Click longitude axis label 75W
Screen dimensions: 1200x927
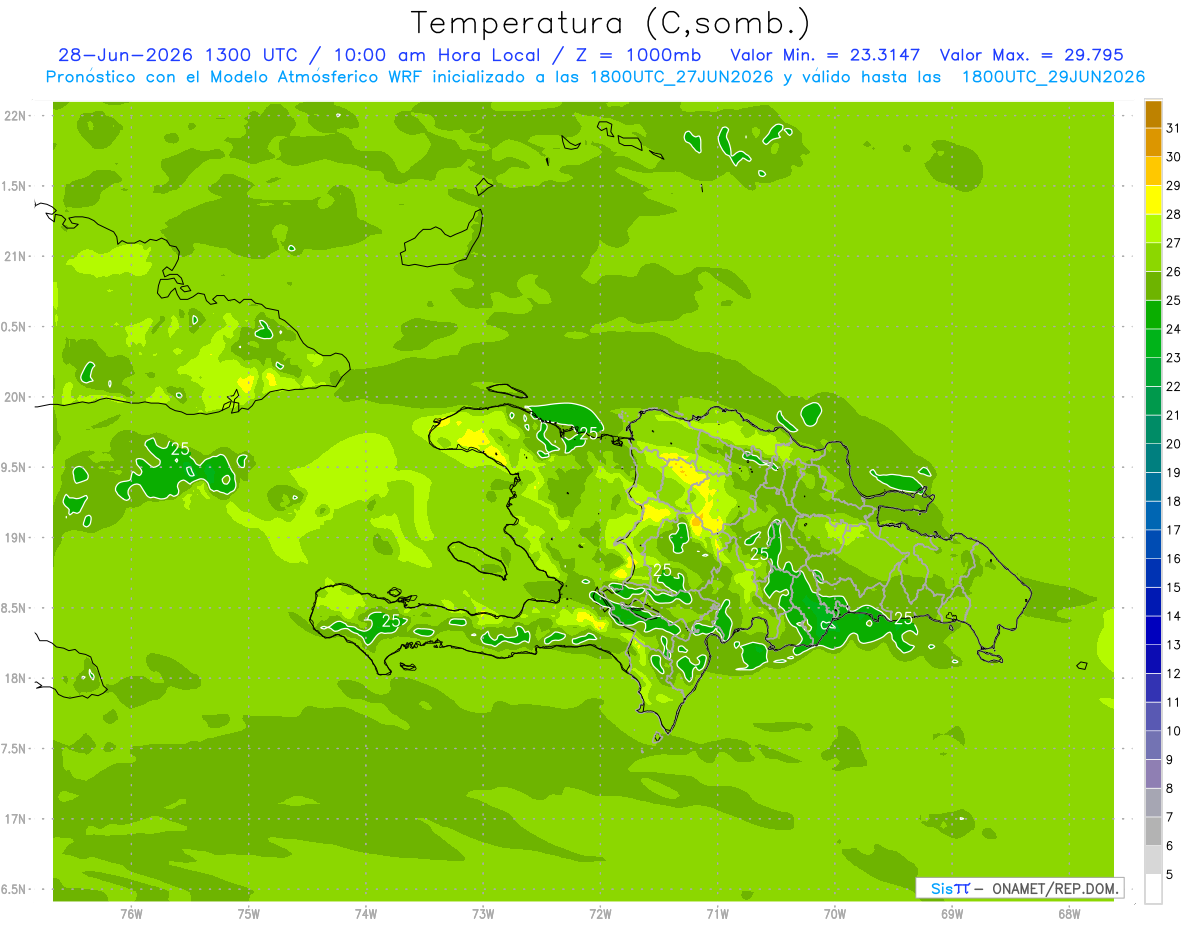[249, 913]
